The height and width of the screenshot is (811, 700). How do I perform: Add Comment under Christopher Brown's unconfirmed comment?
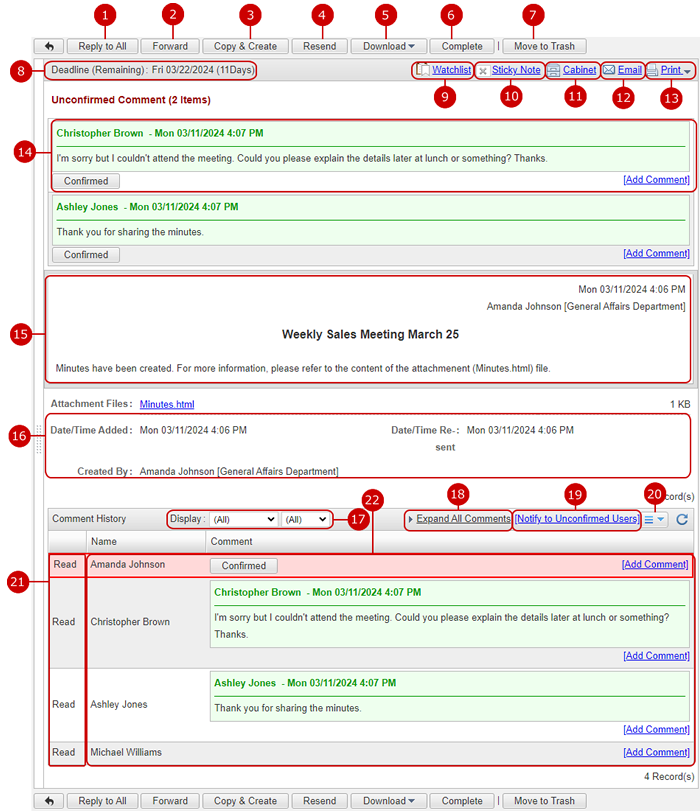click(x=656, y=179)
